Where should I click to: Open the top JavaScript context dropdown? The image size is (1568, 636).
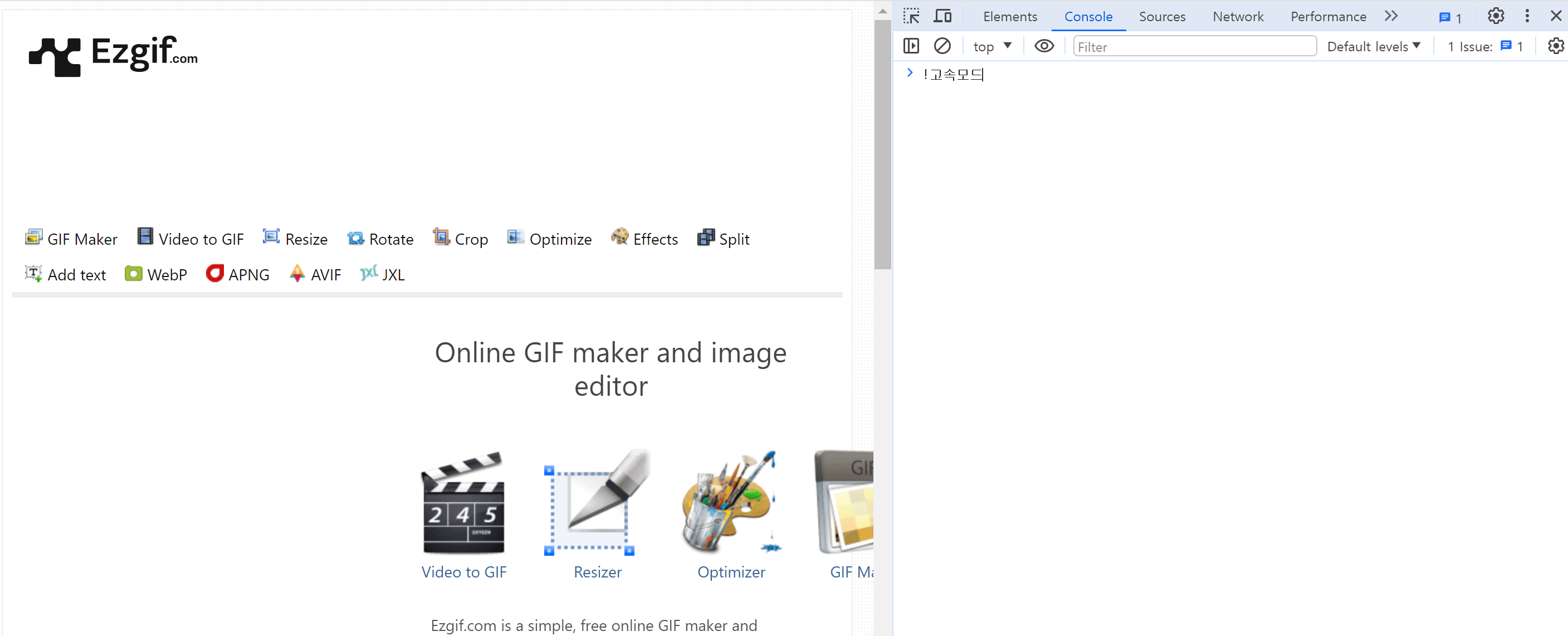click(991, 46)
